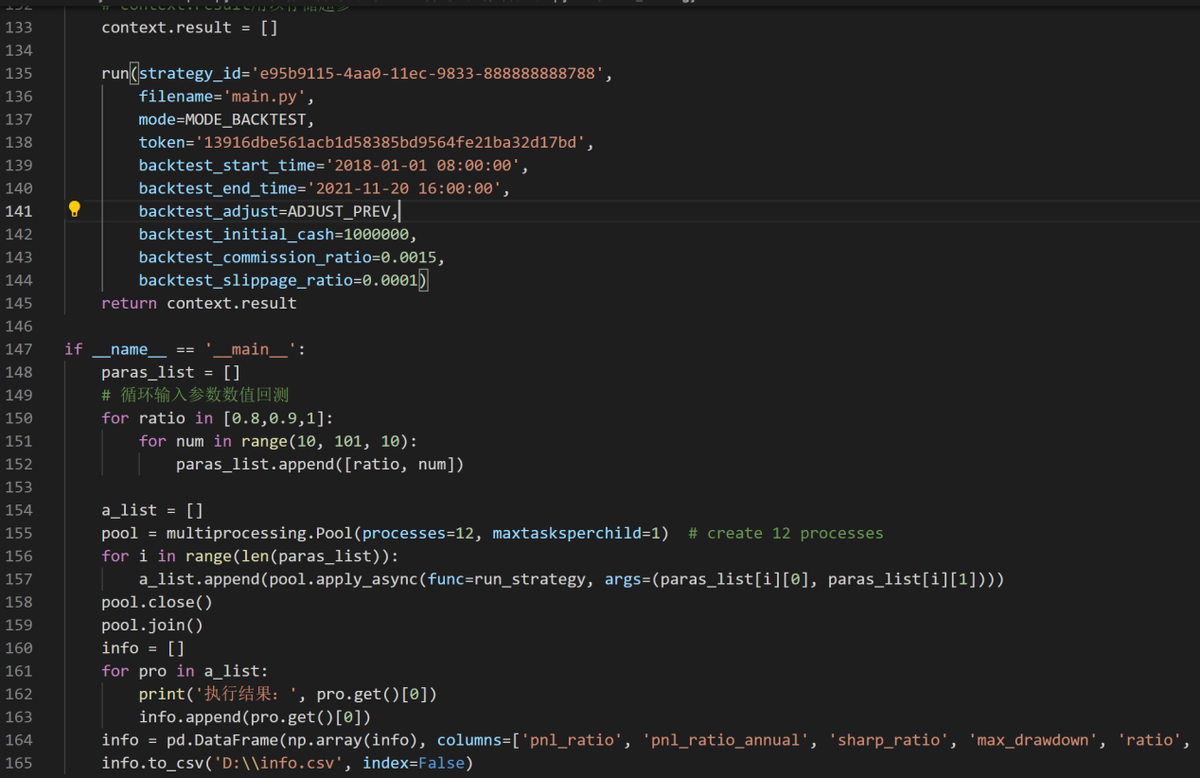Image resolution: width=1200 pixels, height=778 pixels.
Task: Click the 'return context.result' statement
Action: pos(198,303)
